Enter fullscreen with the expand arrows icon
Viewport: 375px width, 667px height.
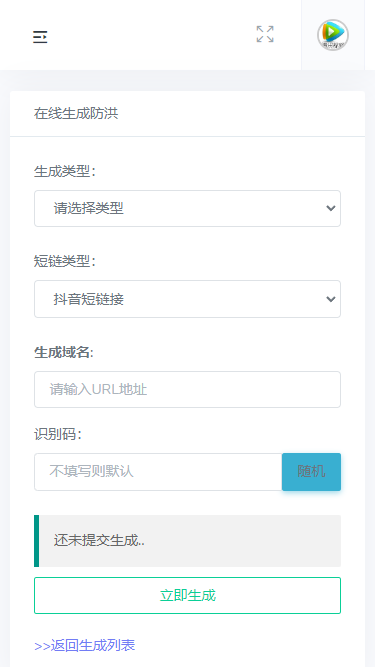pos(265,34)
